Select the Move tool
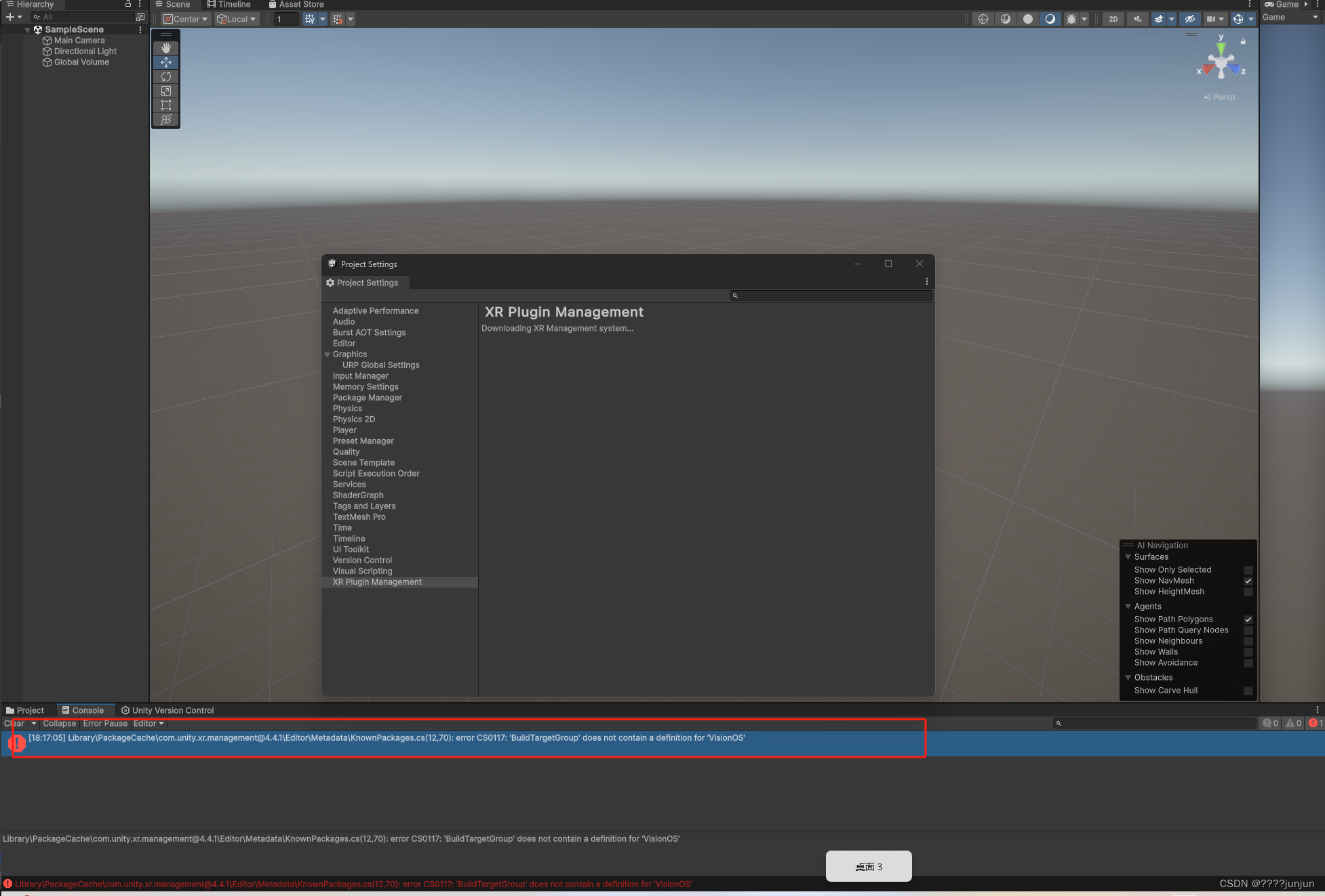Screen dimensions: 1325x896 click(x=165, y=62)
